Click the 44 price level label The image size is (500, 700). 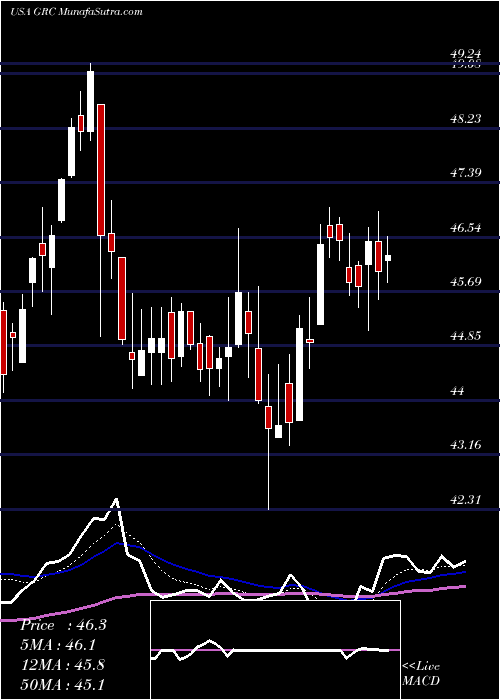(x=458, y=391)
